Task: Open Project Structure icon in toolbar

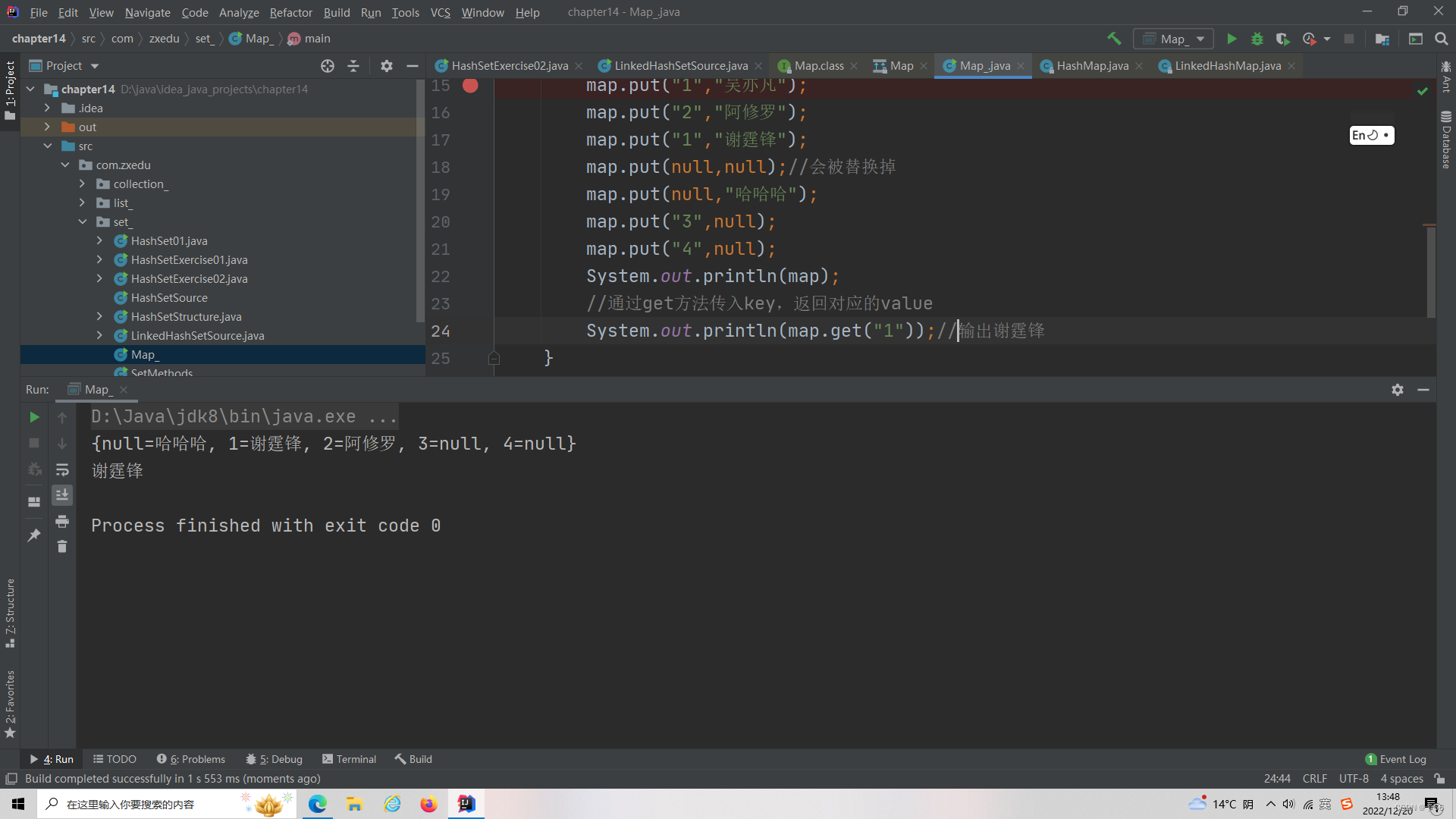Action: [1382, 39]
